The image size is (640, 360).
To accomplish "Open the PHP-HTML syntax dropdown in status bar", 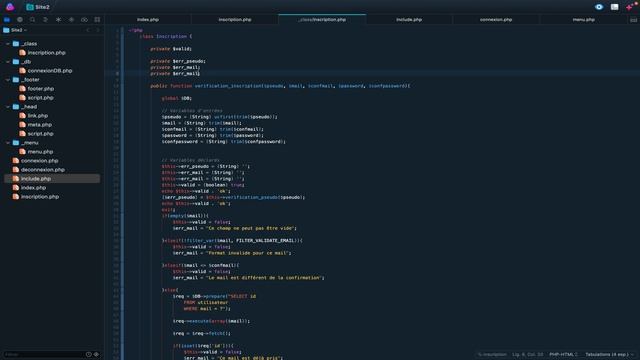I will coord(563,354).
